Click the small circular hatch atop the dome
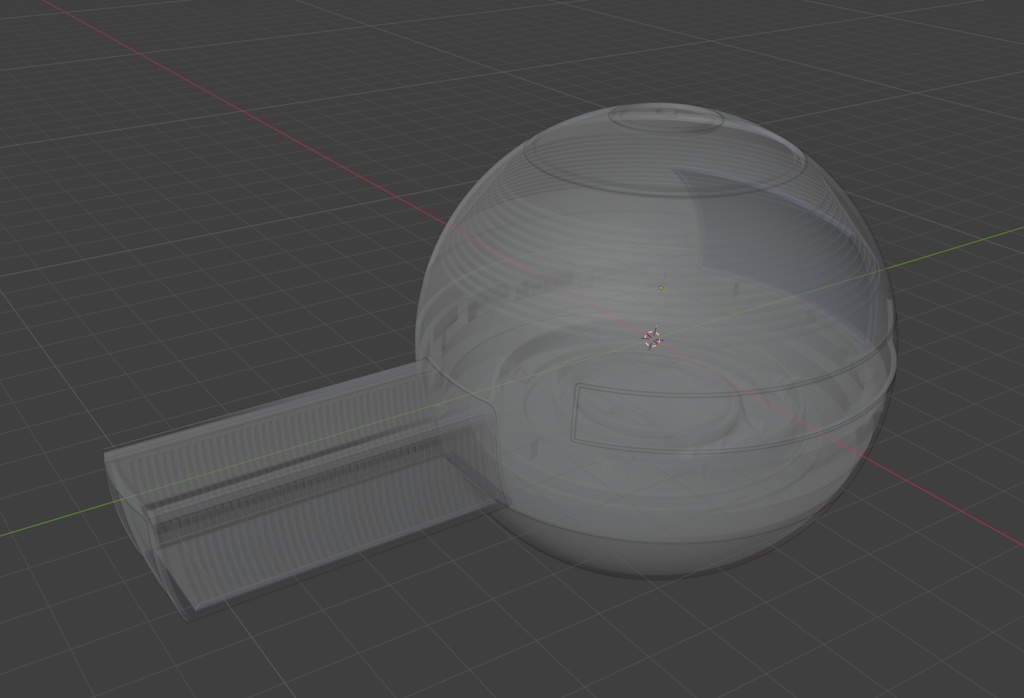Screen dimensions: 1024x698 coord(665,119)
